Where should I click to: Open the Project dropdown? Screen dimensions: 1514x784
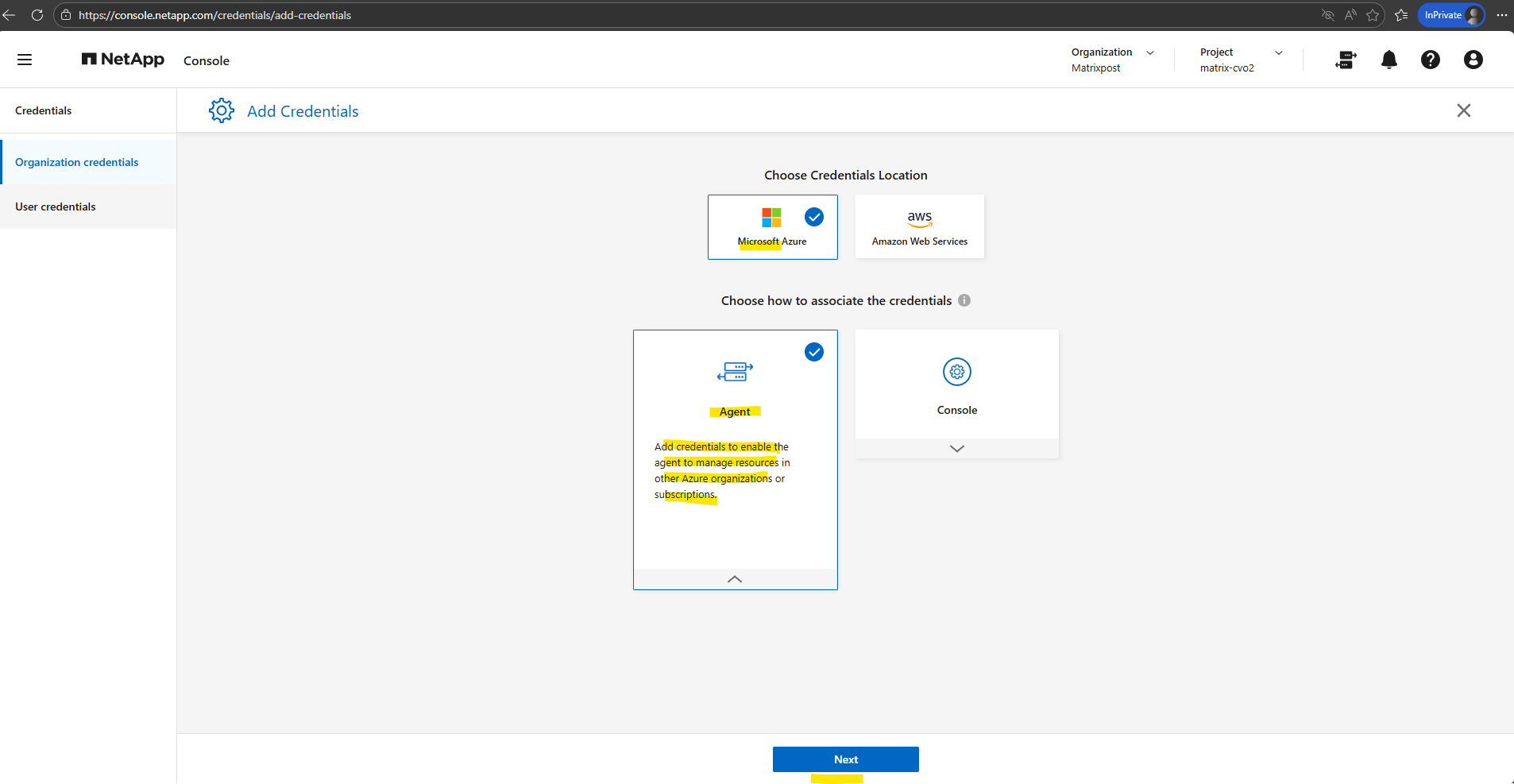pos(1242,60)
